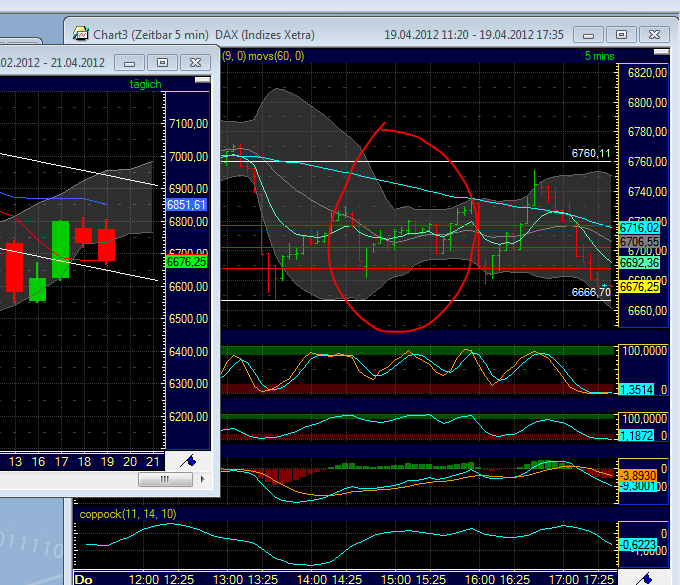Click date 19 on daily chart axis
680x585 pixels.
(x=107, y=462)
